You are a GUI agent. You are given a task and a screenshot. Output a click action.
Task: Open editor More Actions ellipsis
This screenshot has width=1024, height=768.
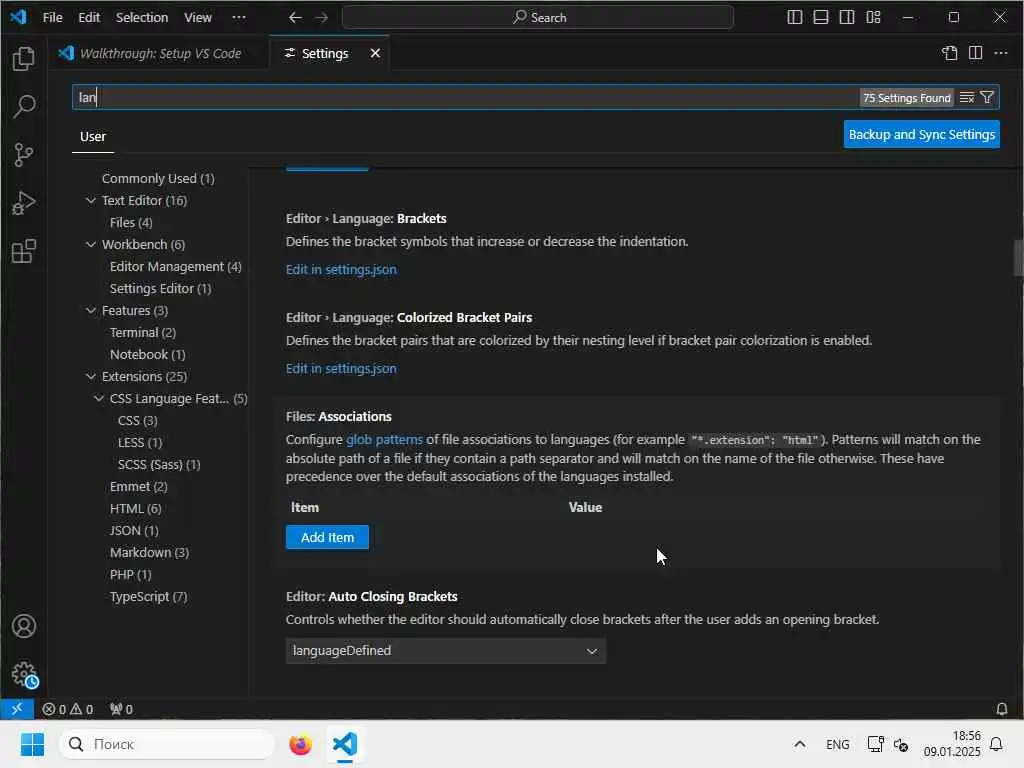click(x=1000, y=53)
